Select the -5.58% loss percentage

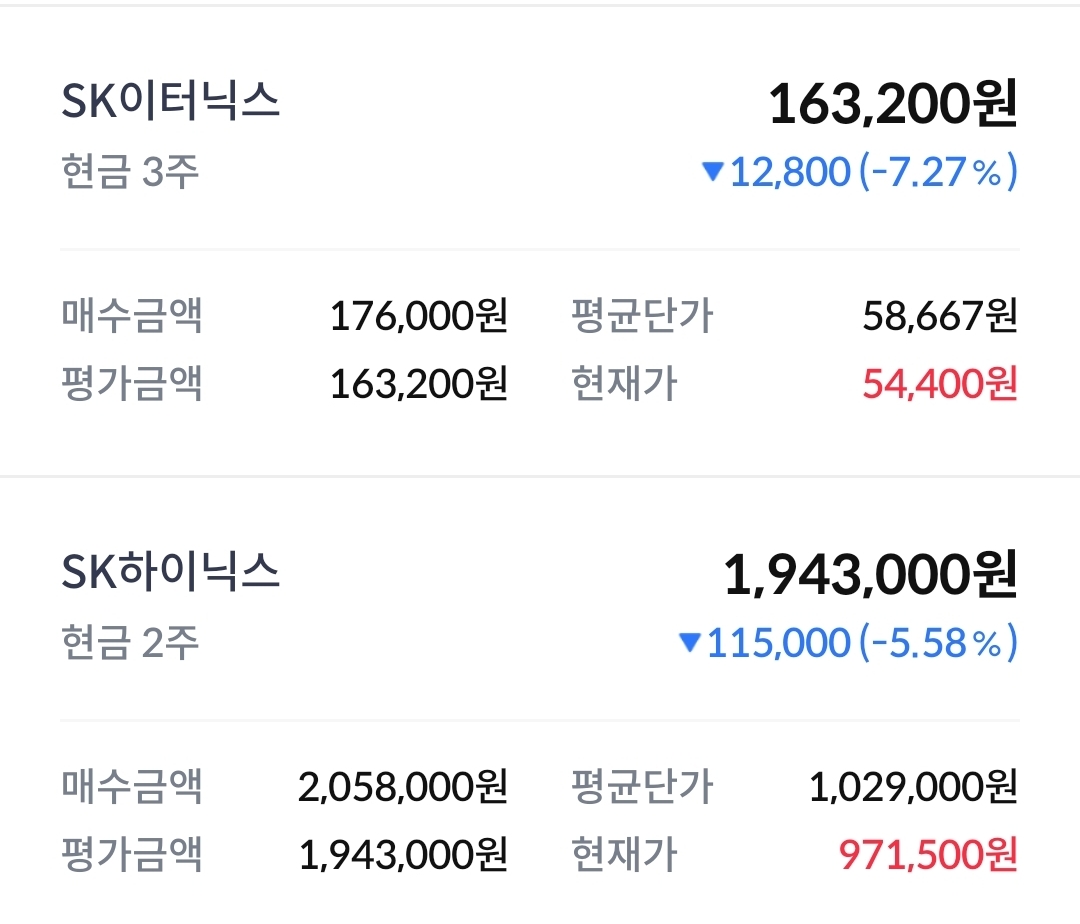point(938,643)
